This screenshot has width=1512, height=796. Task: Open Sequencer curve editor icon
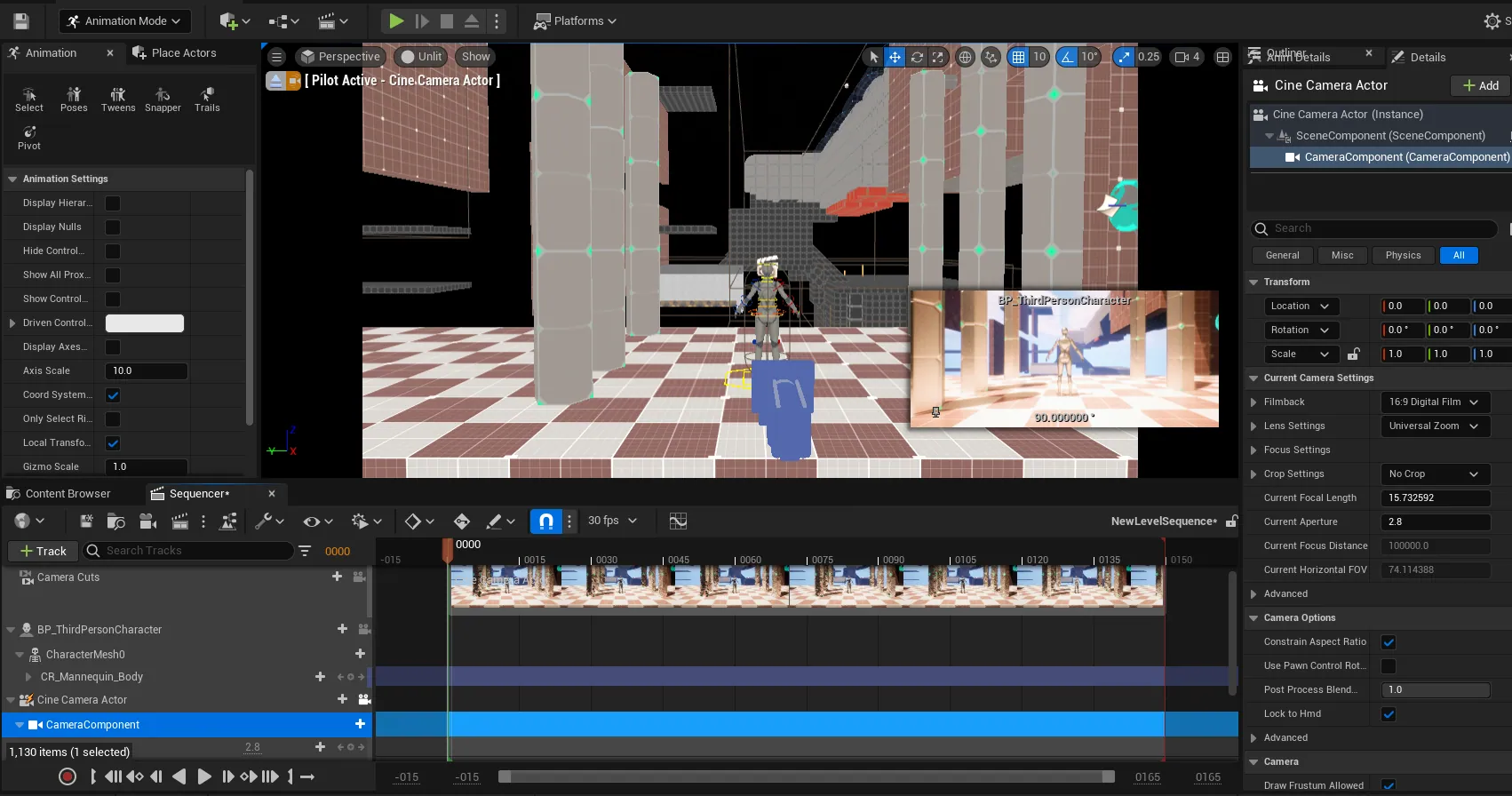click(x=678, y=521)
